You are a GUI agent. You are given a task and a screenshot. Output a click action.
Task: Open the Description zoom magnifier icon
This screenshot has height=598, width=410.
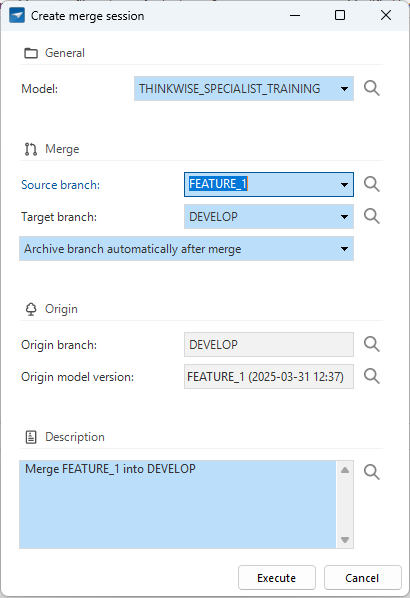371,472
